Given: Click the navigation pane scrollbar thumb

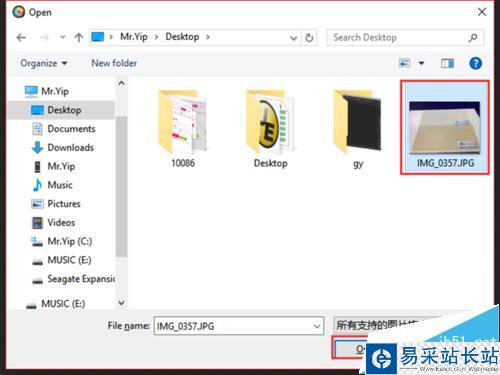Looking at the screenshot, I should [122, 187].
